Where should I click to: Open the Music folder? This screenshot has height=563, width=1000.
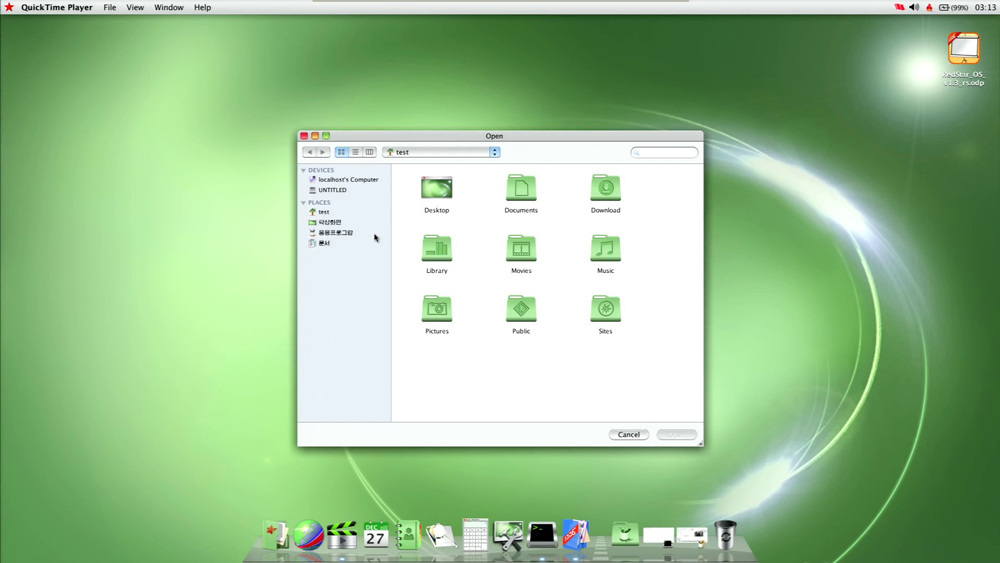click(x=605, y=248)
